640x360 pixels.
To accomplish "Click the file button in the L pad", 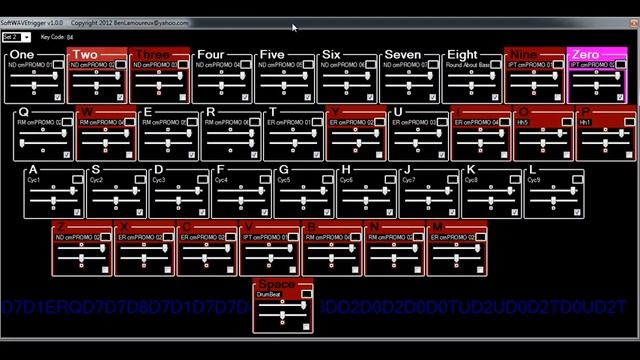I will point(578,180).
